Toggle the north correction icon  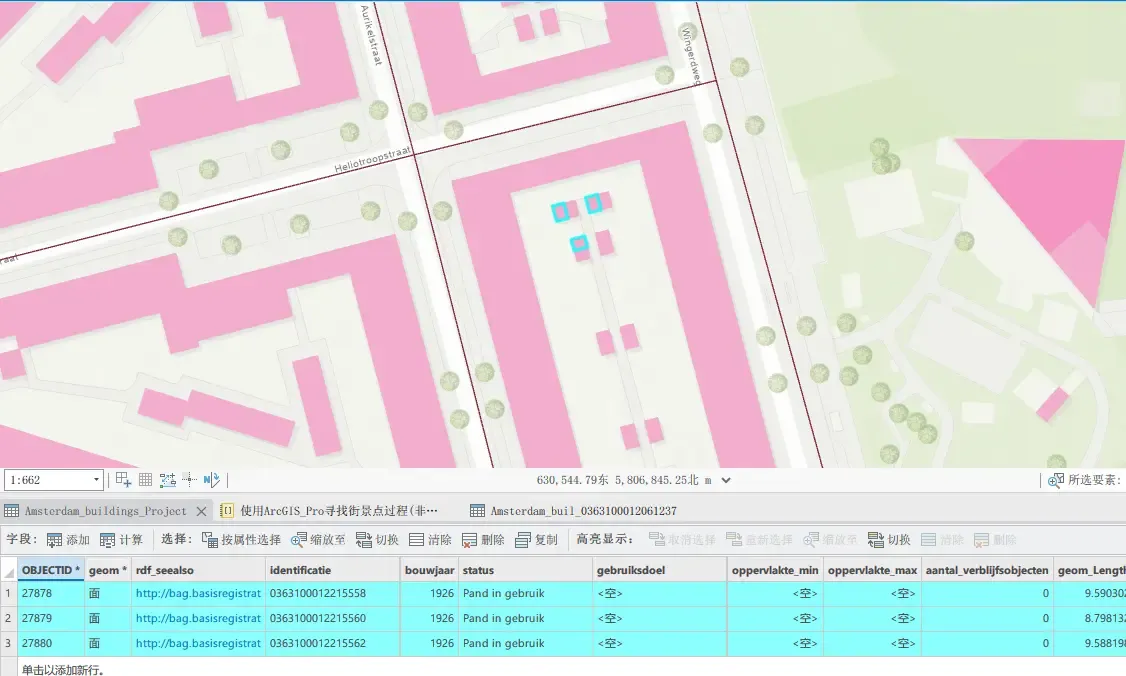[211, 480]
